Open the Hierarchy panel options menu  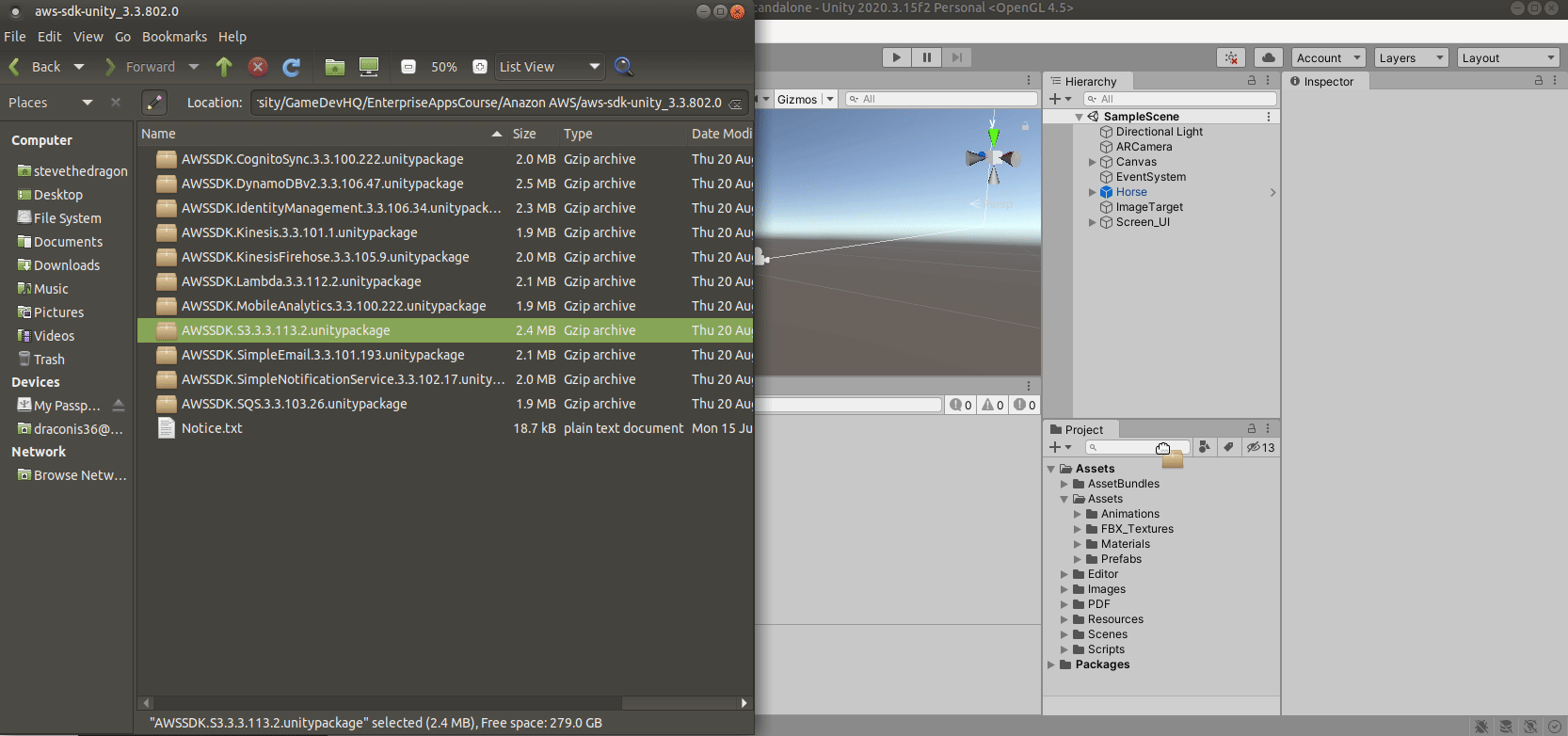tap(1269, 81)
